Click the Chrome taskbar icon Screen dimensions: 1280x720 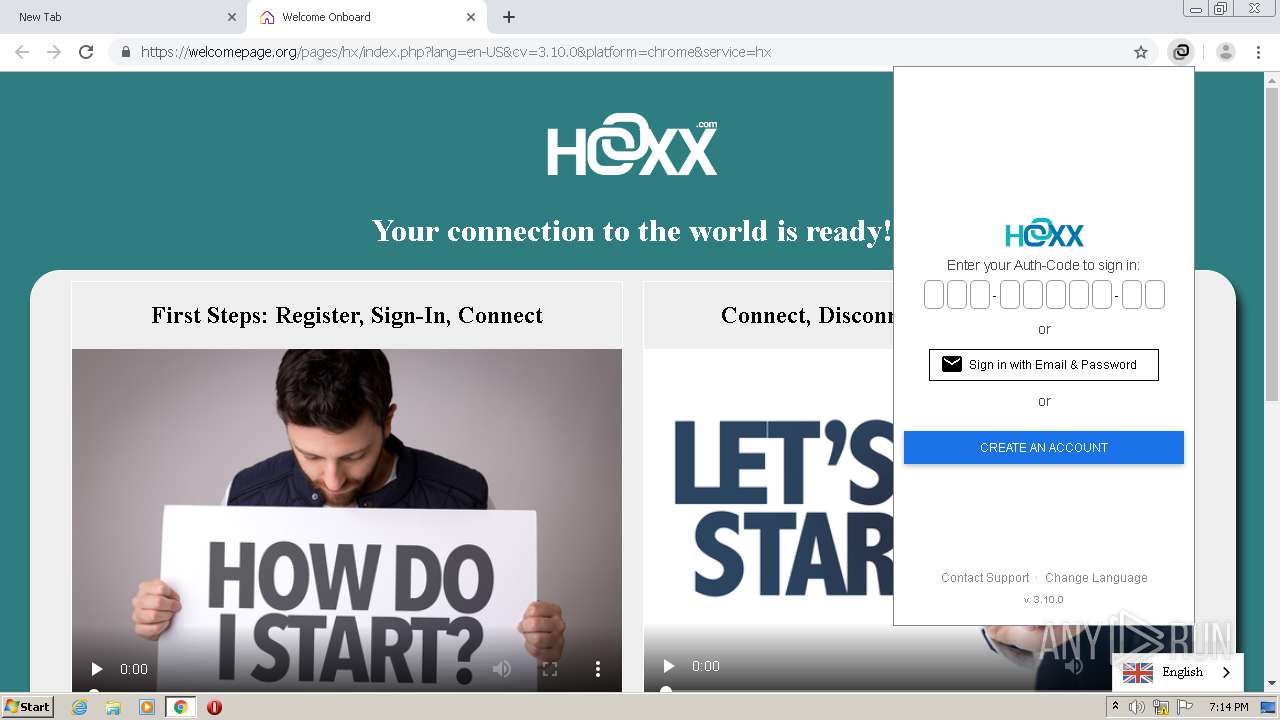(x=180, y=707)
